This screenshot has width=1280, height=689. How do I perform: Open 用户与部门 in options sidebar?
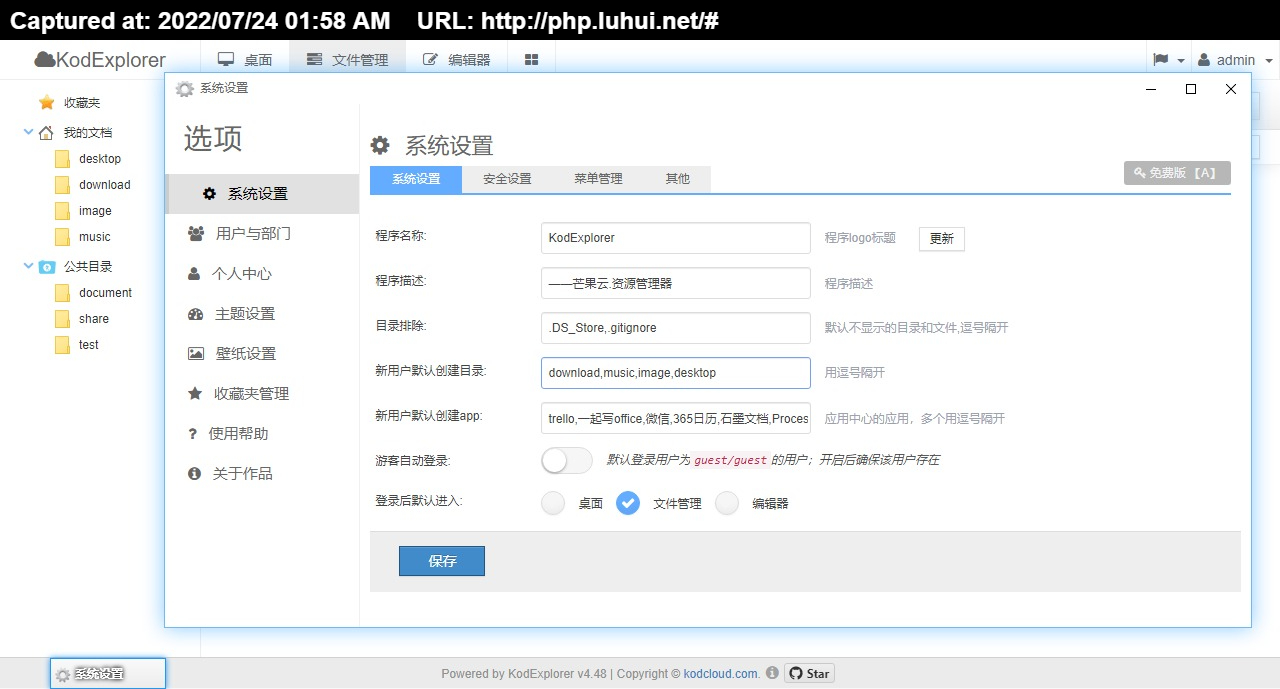click(x=262, y=234)
